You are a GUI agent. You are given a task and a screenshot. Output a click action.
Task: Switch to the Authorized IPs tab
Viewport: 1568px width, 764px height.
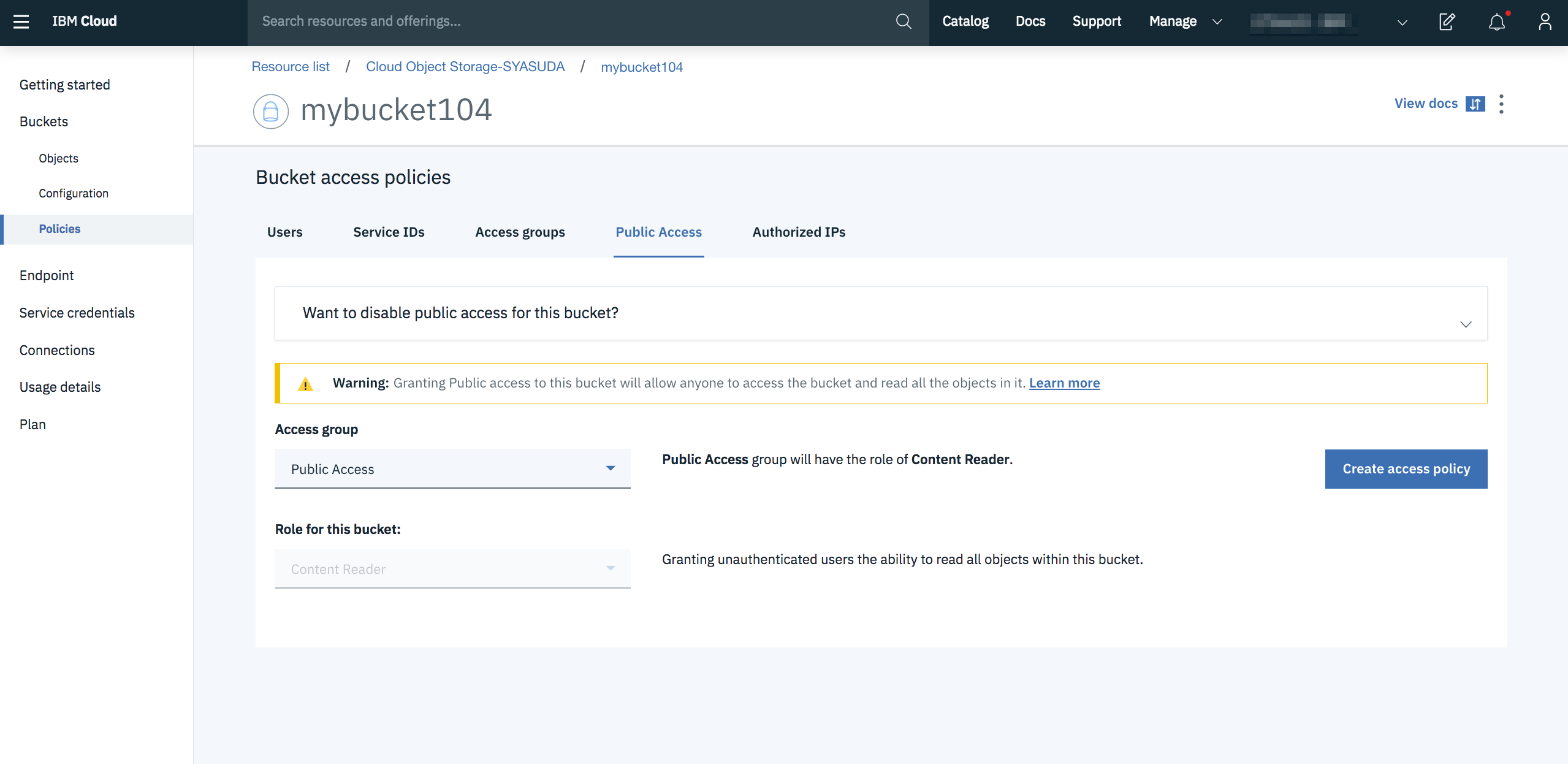click(x=799, y=232)
